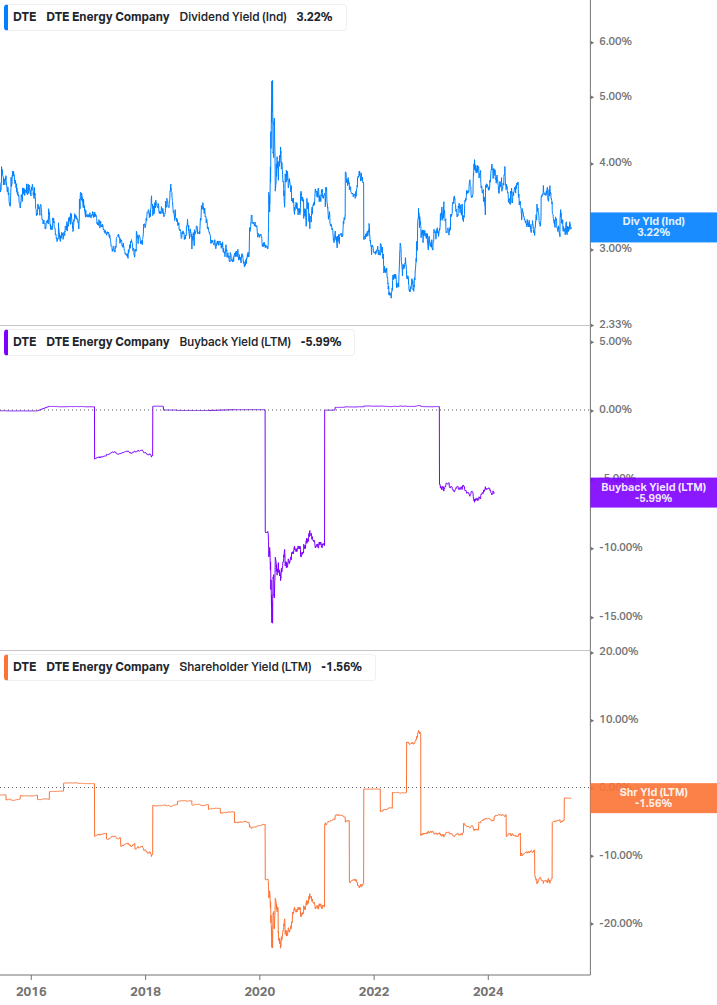Click the 6.00% dividend yield axis label
This screenshot has height=1005, width=717.
615,42
